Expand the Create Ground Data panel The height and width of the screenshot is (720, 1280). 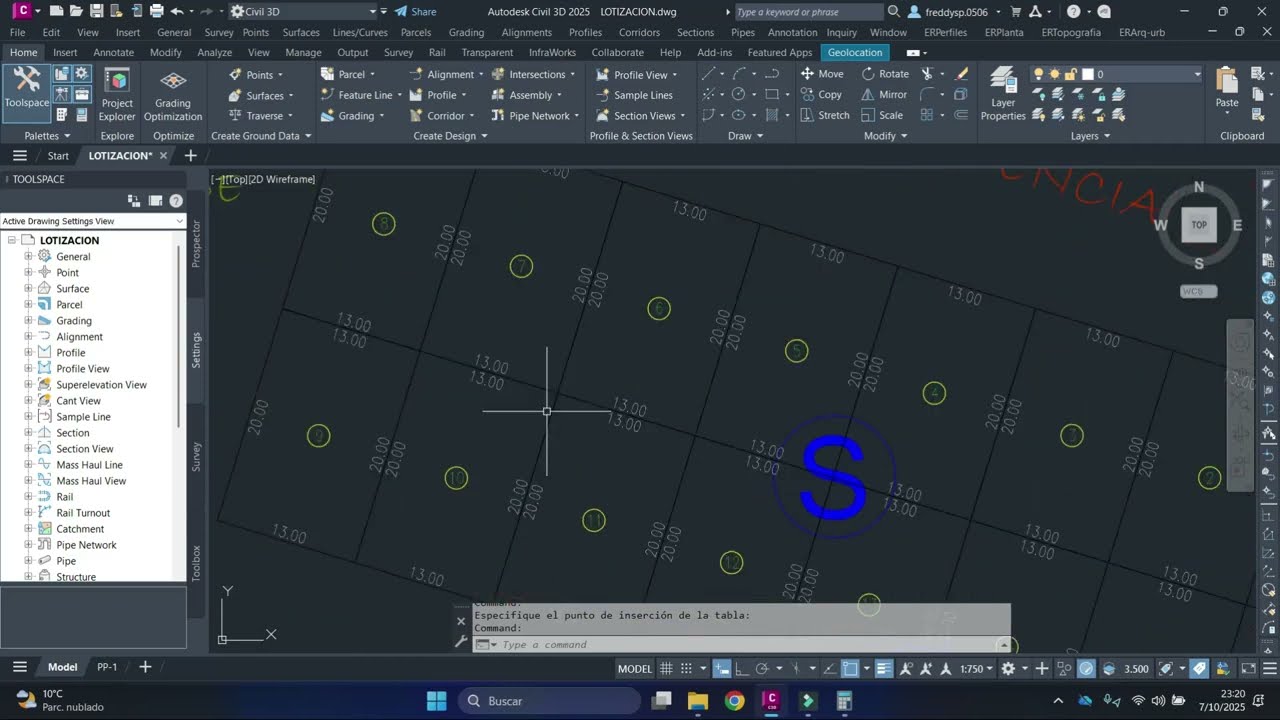pyautogui.click(x=261, y=136)
